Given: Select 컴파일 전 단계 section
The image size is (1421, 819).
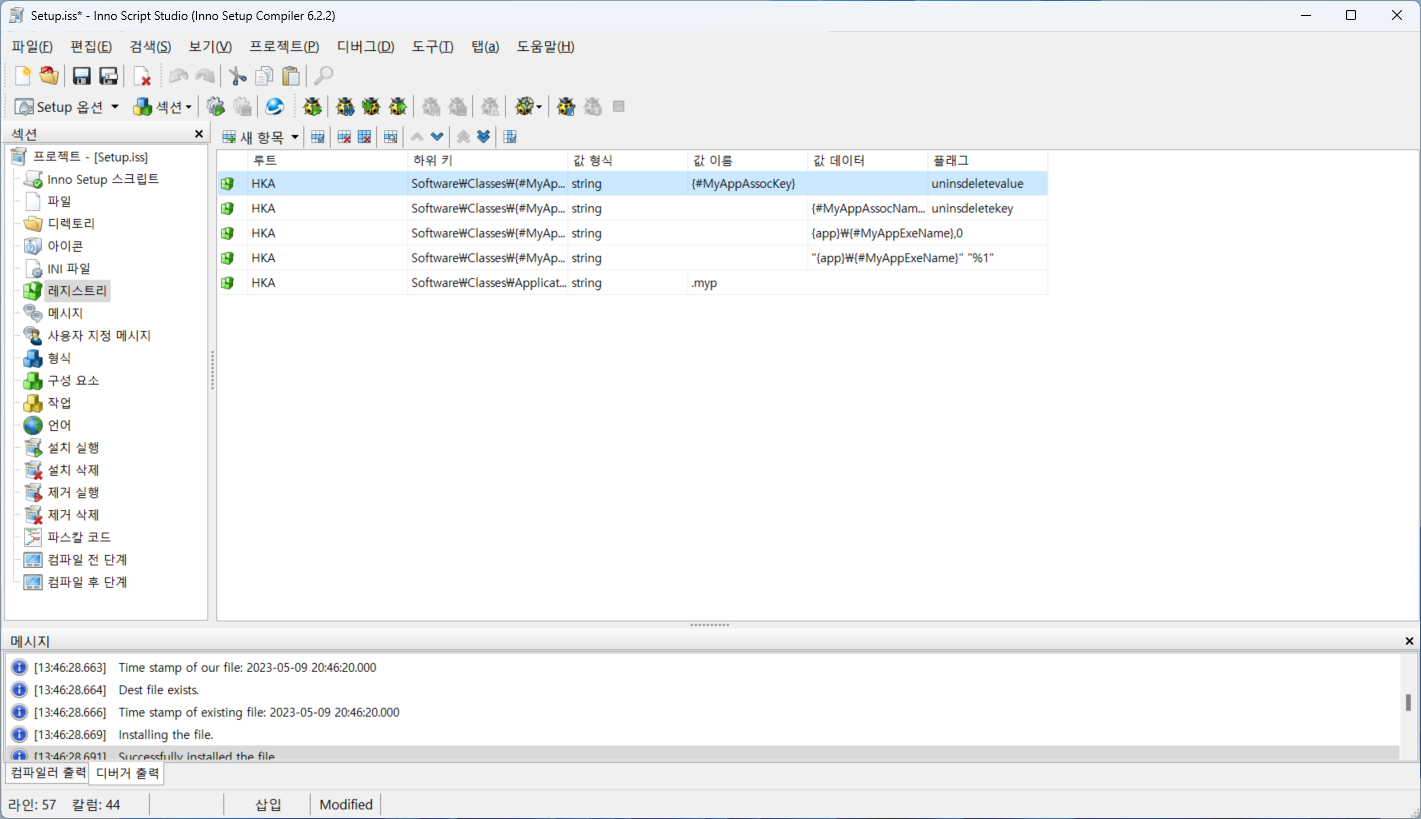Looking at the screenshot, I should point(87,560).
